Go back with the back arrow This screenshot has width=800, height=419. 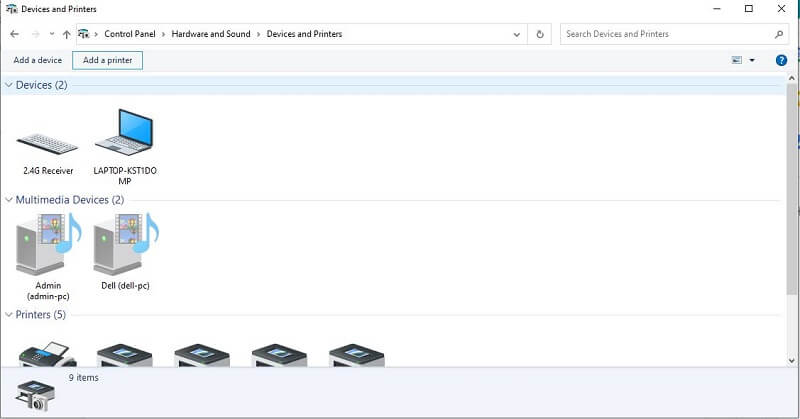coord(14,34)
